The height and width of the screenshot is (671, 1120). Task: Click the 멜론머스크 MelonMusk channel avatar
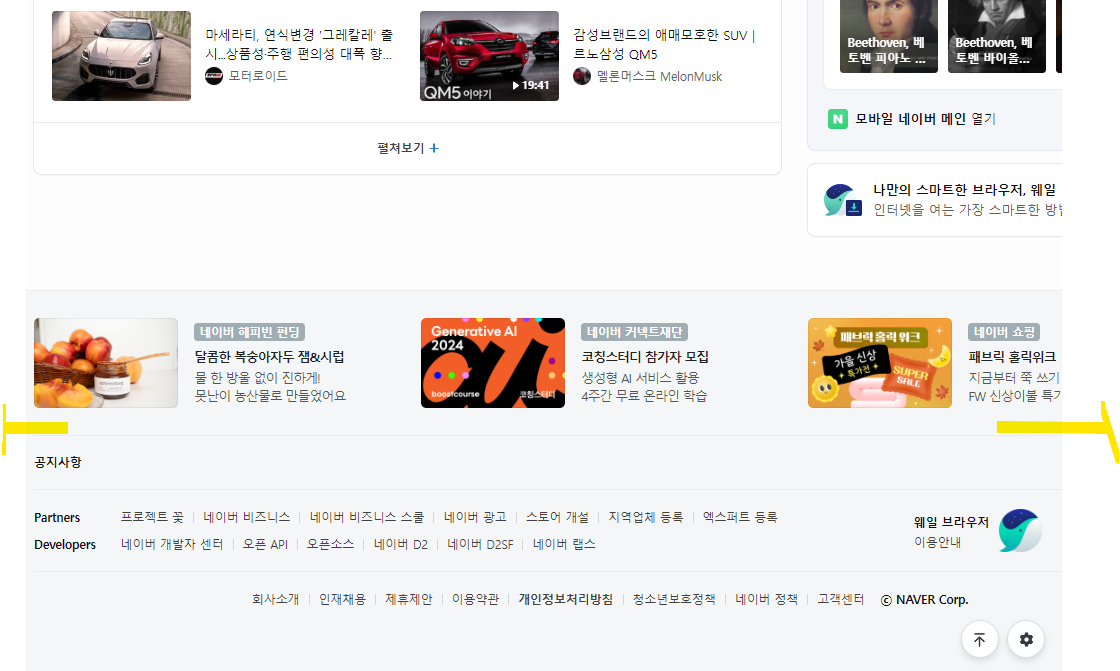tap(582, 76)
